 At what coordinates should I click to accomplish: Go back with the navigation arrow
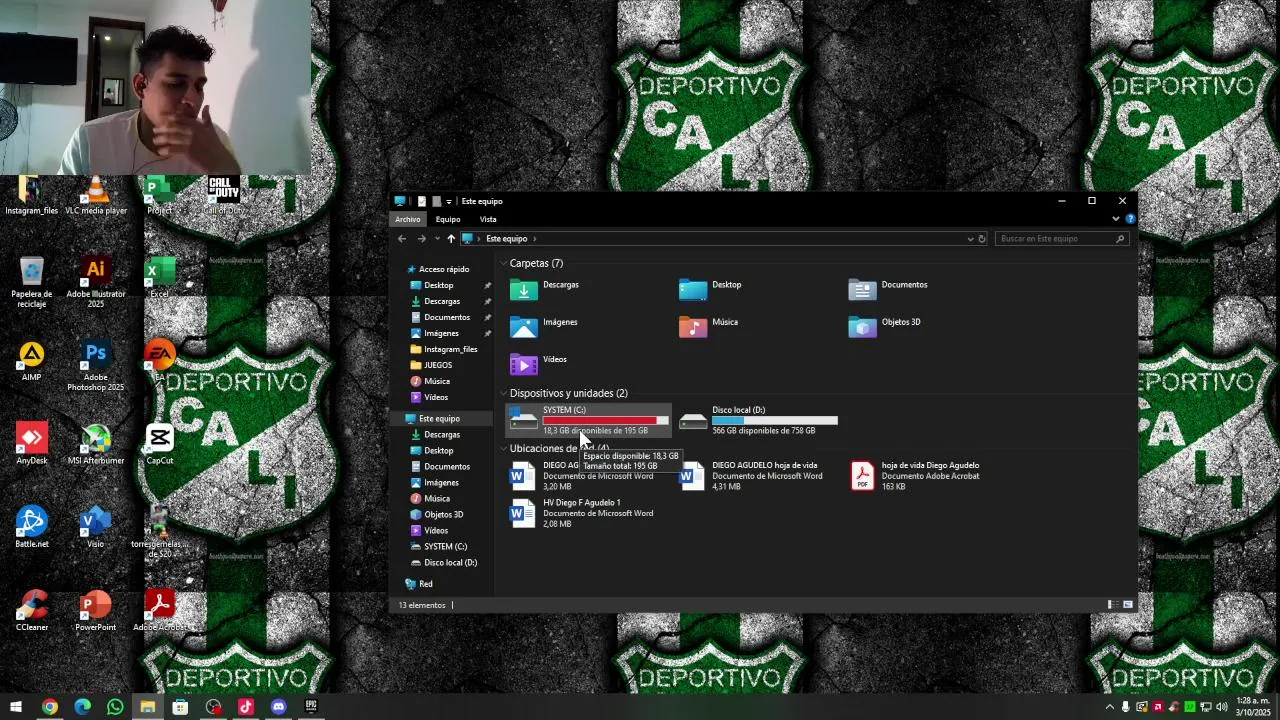click(402, 239)
